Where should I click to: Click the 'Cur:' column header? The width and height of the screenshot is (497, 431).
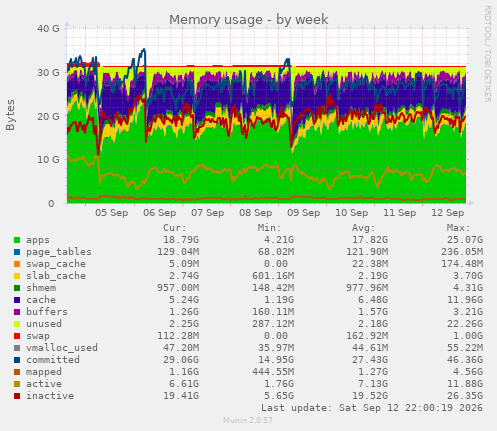[175, 228]
